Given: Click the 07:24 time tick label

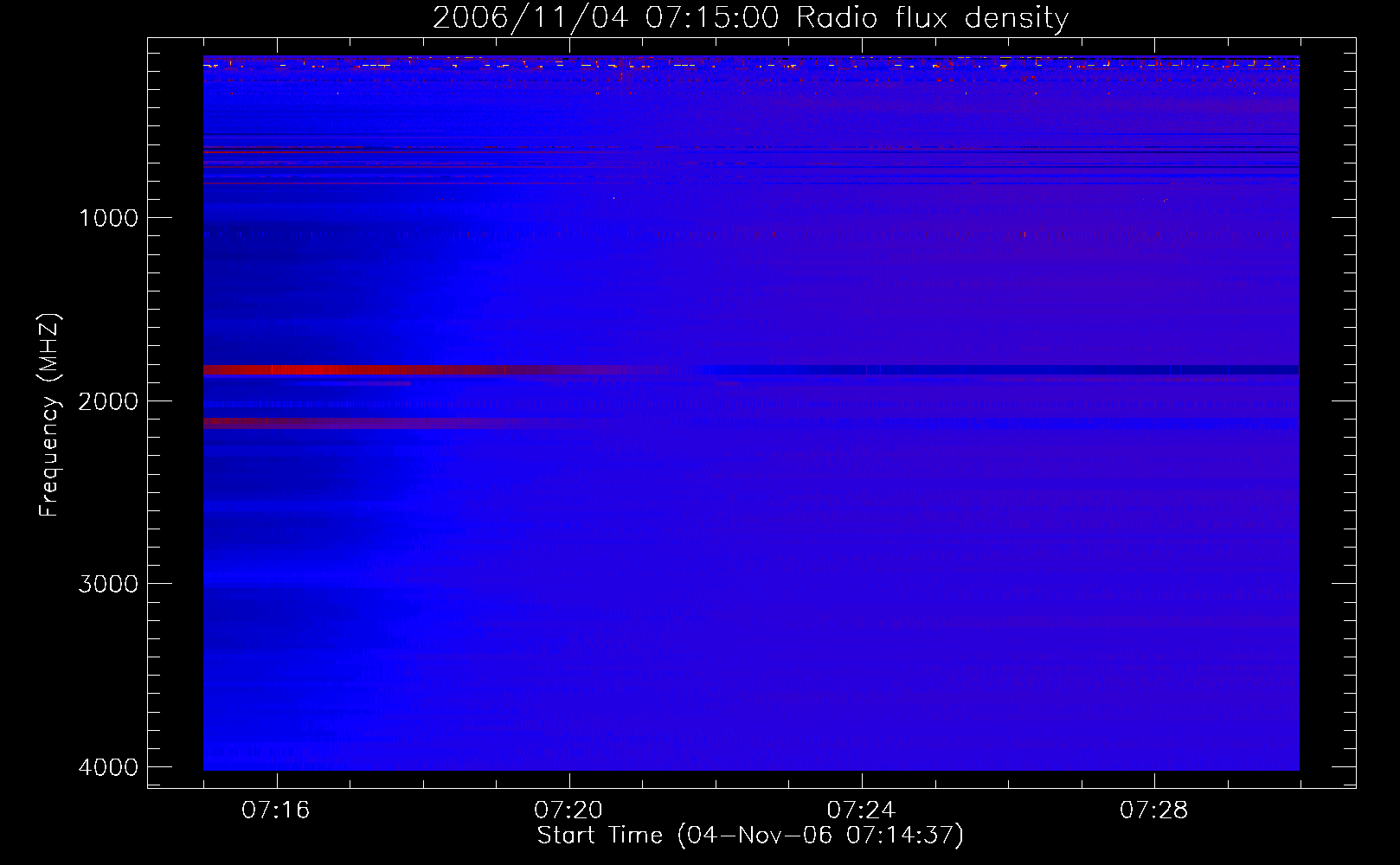Looking at the screenshot, I should (861, 811).
